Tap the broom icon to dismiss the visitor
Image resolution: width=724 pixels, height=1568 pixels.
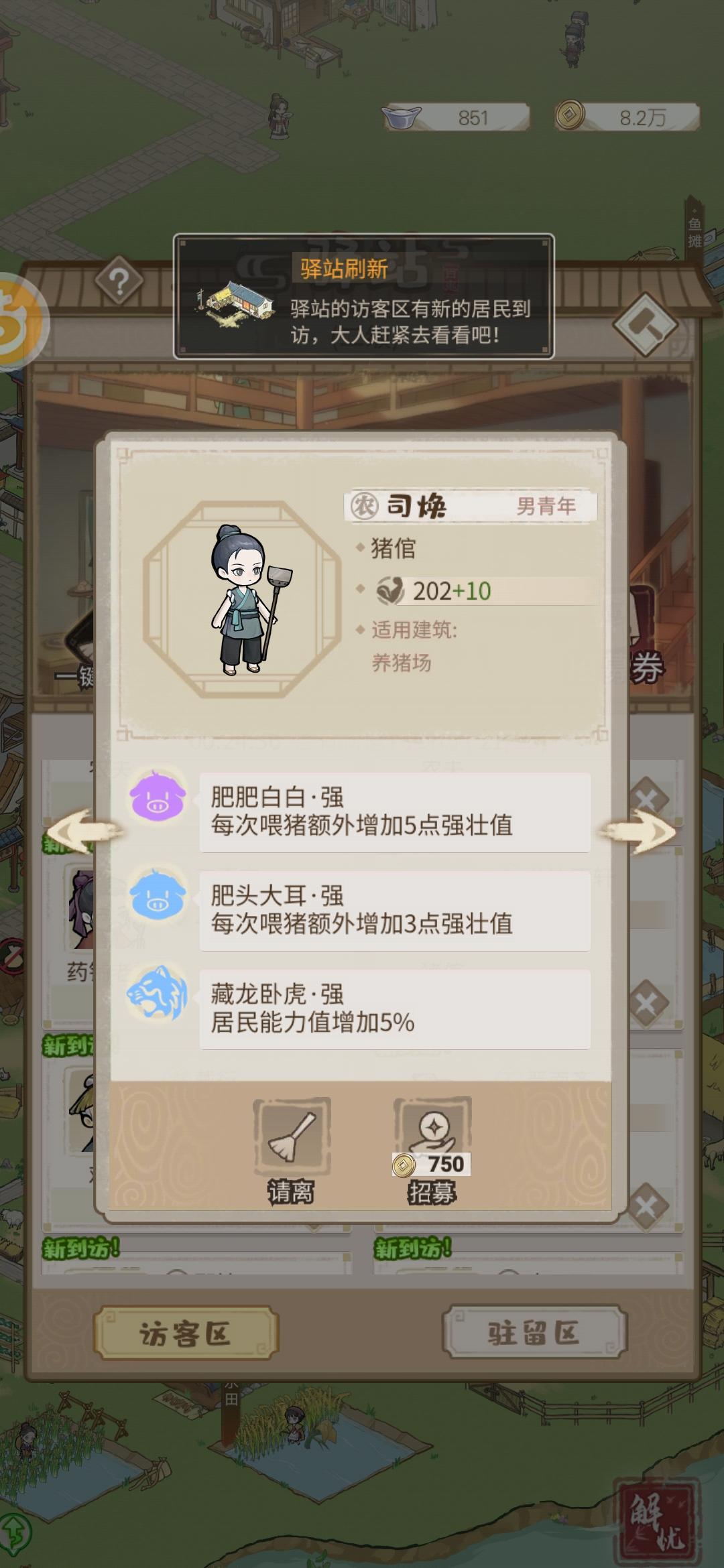pos(292,1136)
